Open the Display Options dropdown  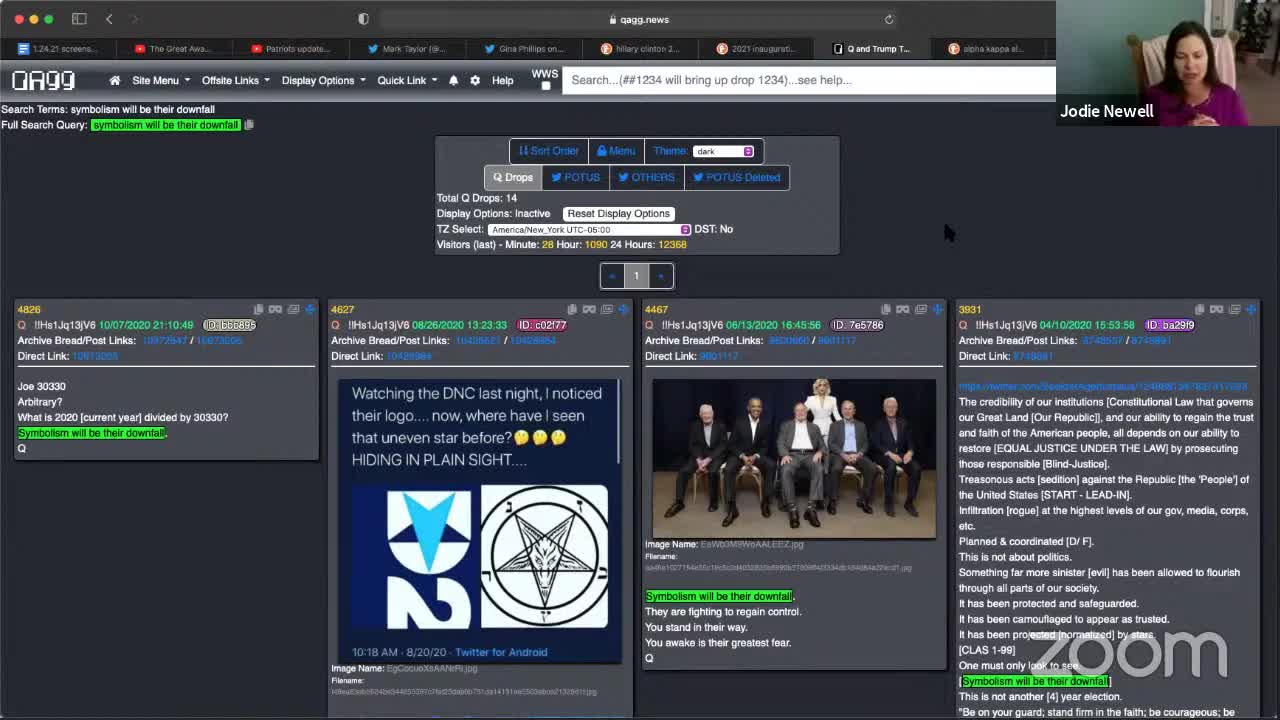pyautogui.click(x=323, y=80)
